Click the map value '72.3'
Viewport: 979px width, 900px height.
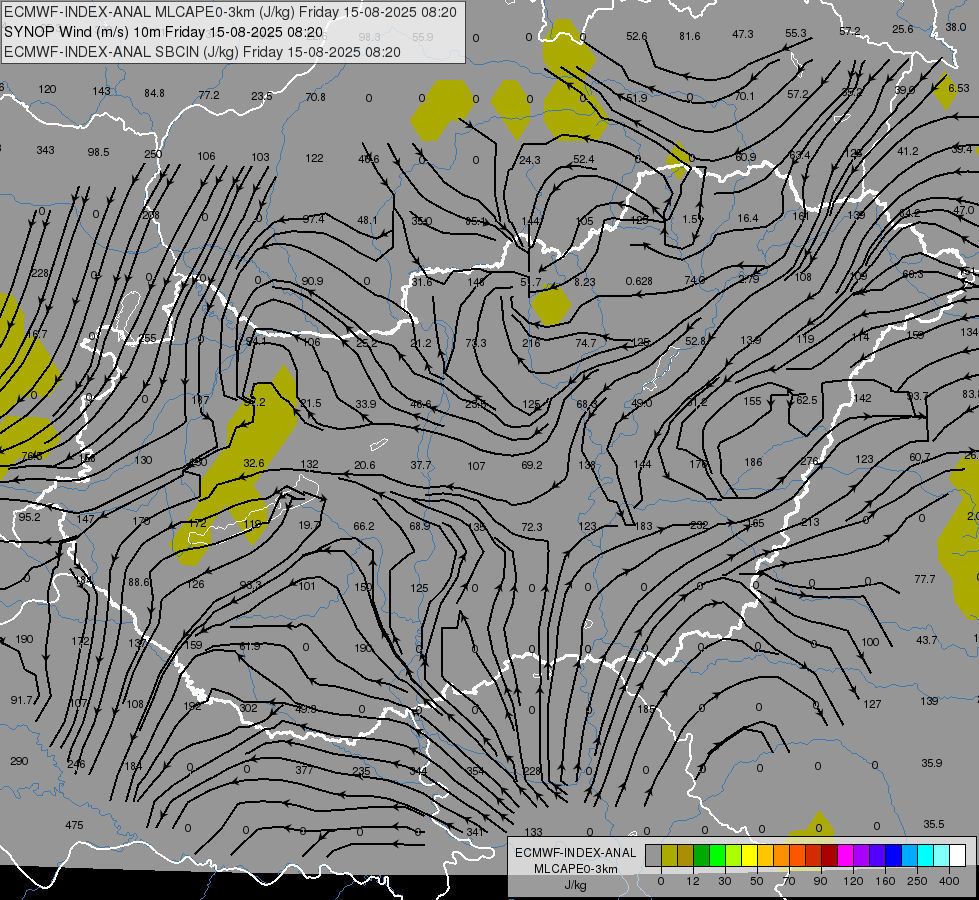point(531,527)
